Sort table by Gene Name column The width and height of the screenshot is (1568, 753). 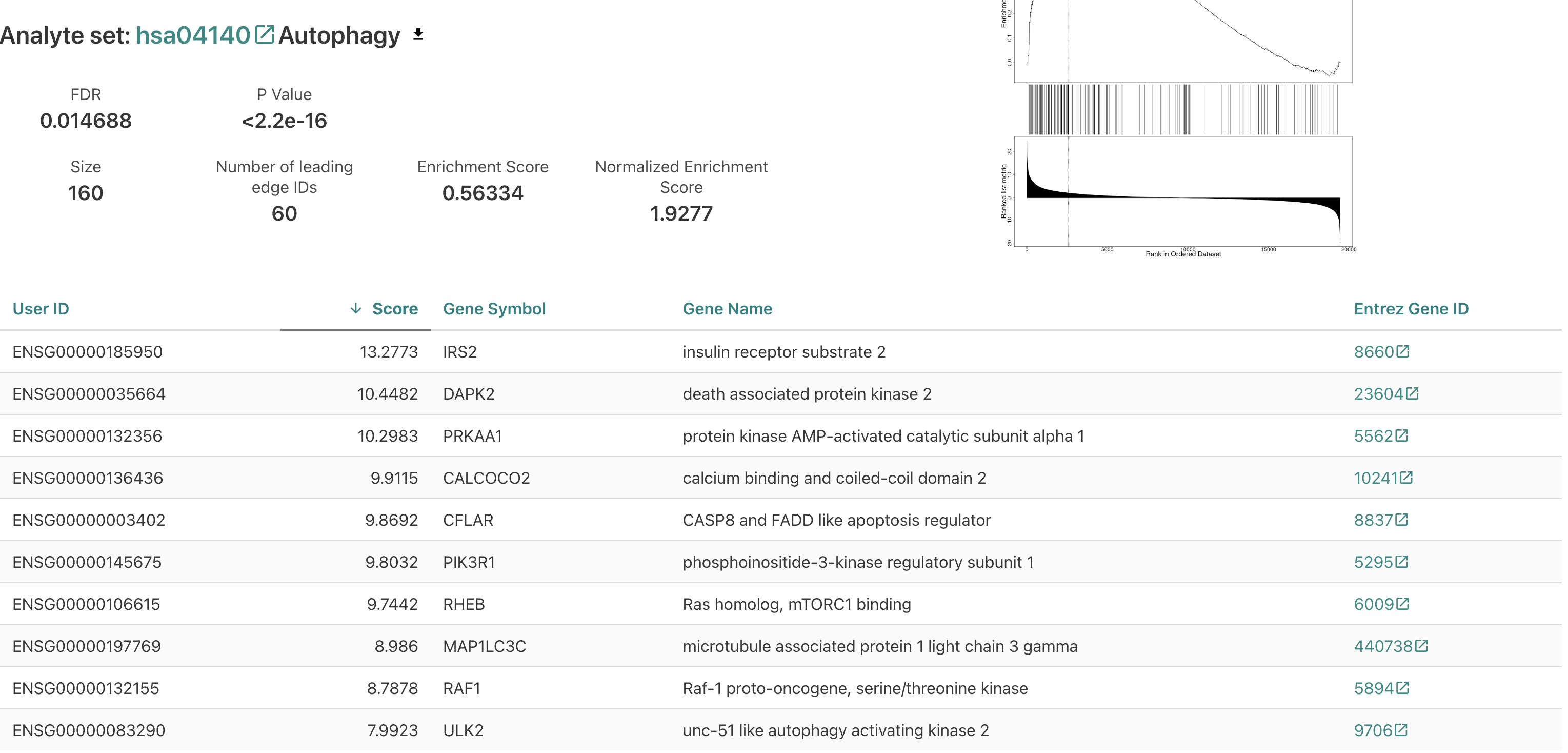728,309
